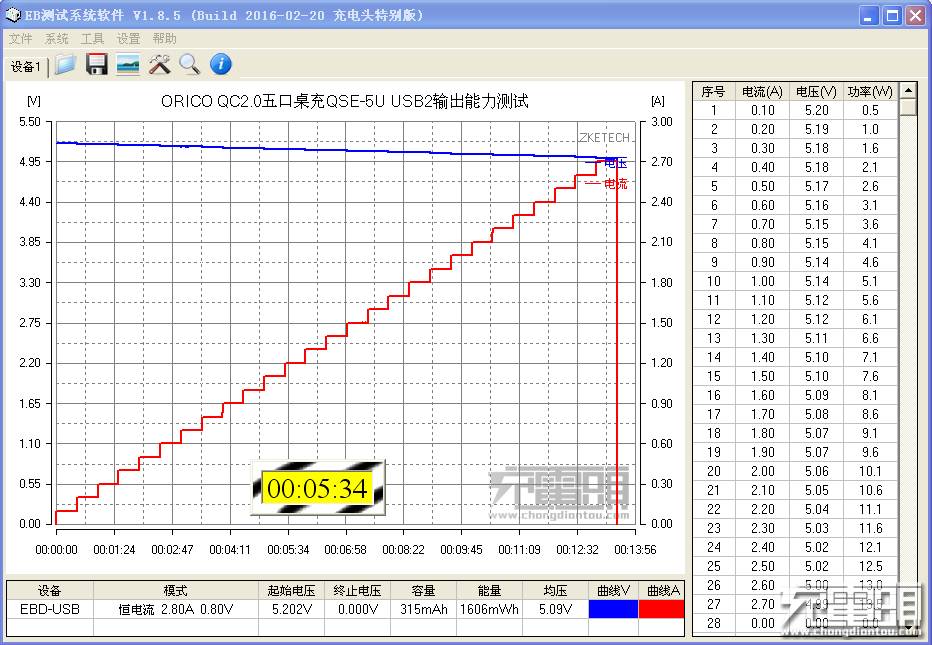Select row 1 in data table
Screen dimensions: 932x645
coord(795,110)
